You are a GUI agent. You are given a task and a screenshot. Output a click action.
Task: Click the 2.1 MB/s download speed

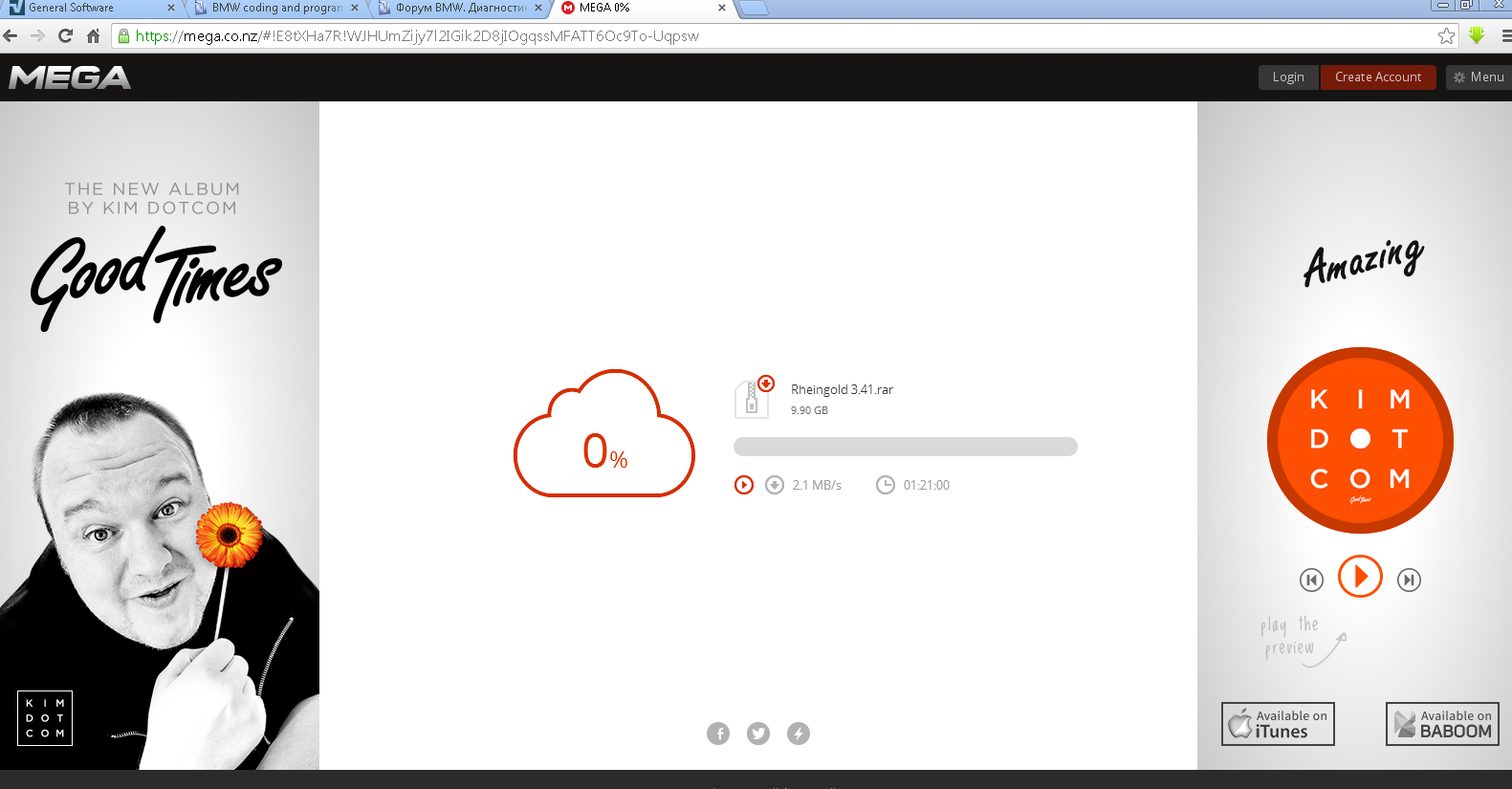[x=817, y=485]
